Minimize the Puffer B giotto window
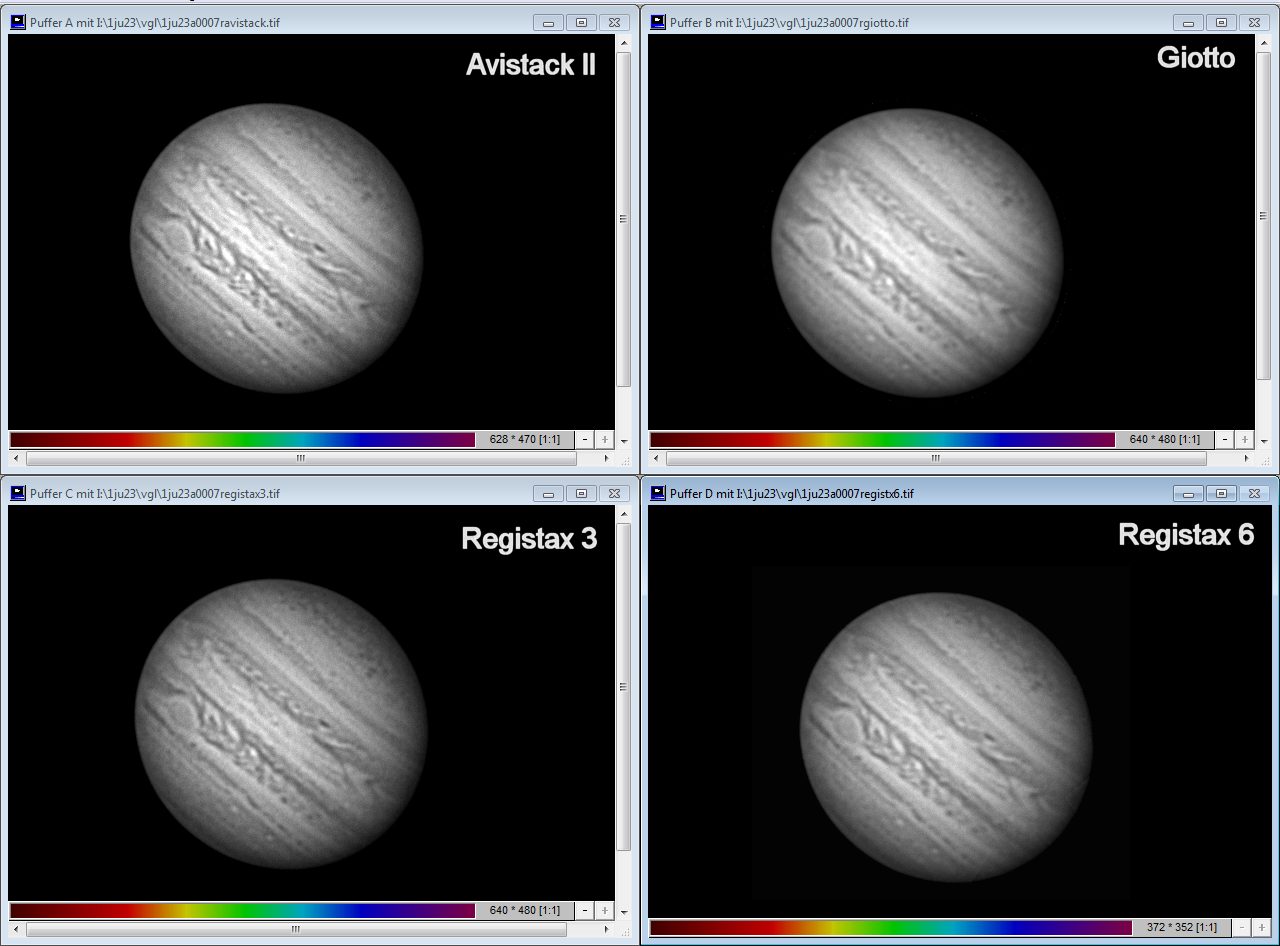The height and width of the screenshot is (946, 1280). point(1188,22)
